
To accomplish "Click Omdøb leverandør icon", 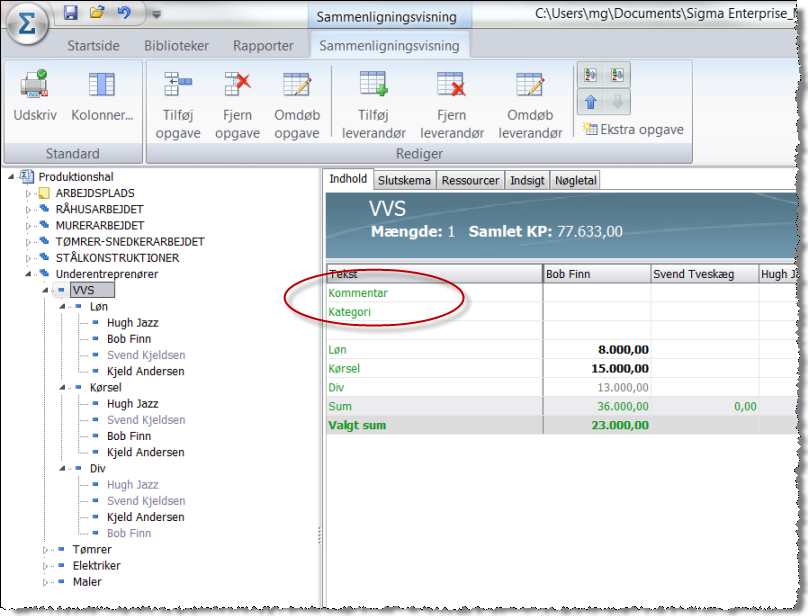I will [x=530, y=85].
